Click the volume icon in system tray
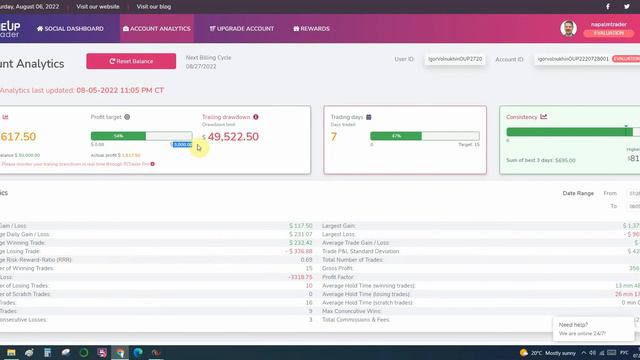This screenshot has height=360, width=640. pos(593,353)
